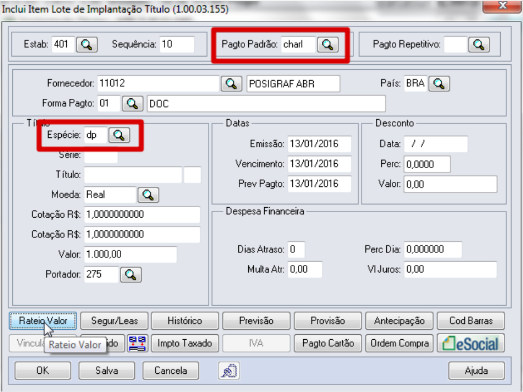Click the Vl Juros field

[x=450, y=270]
